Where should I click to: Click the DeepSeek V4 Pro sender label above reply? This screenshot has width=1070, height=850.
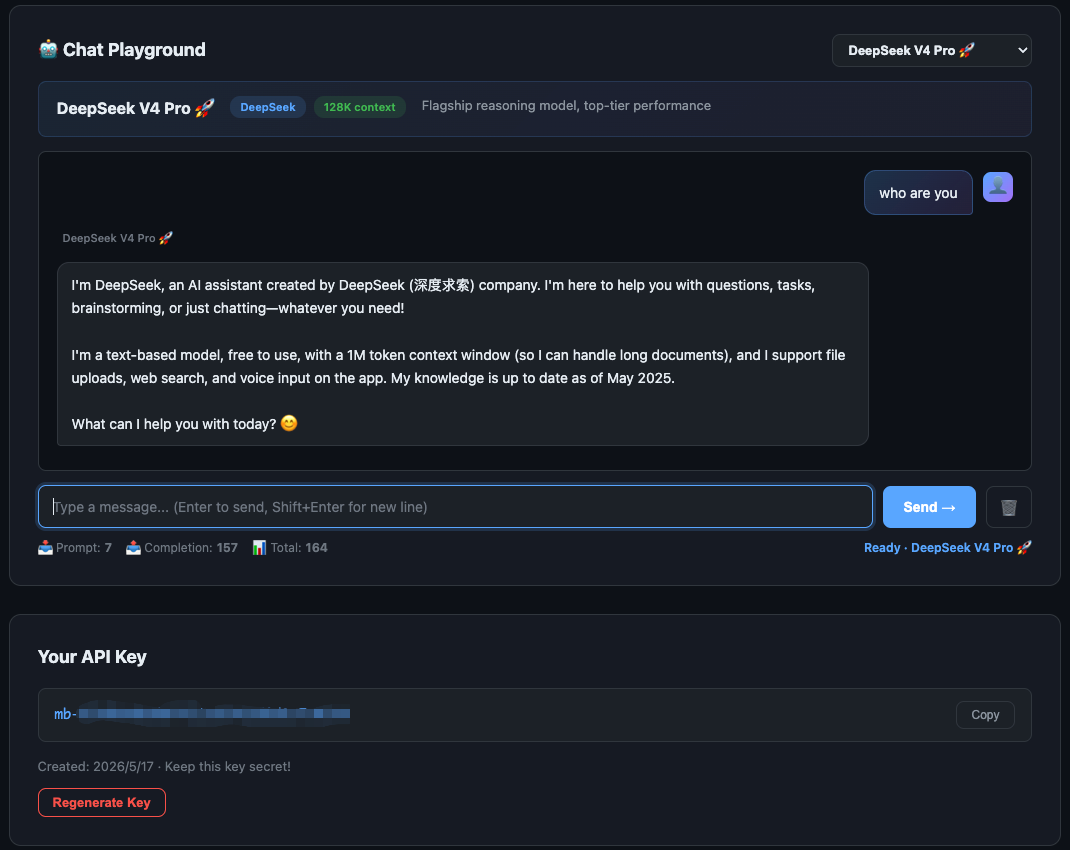pos(117,238)
